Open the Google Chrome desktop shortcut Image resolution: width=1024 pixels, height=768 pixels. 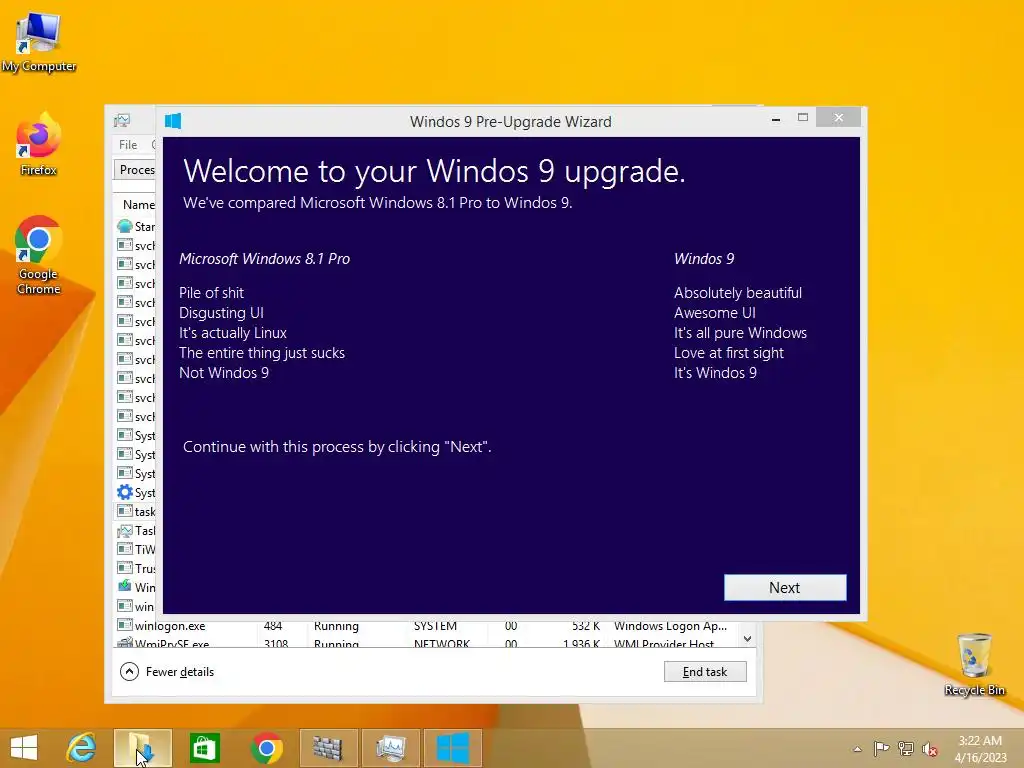[x=39, y=255]
